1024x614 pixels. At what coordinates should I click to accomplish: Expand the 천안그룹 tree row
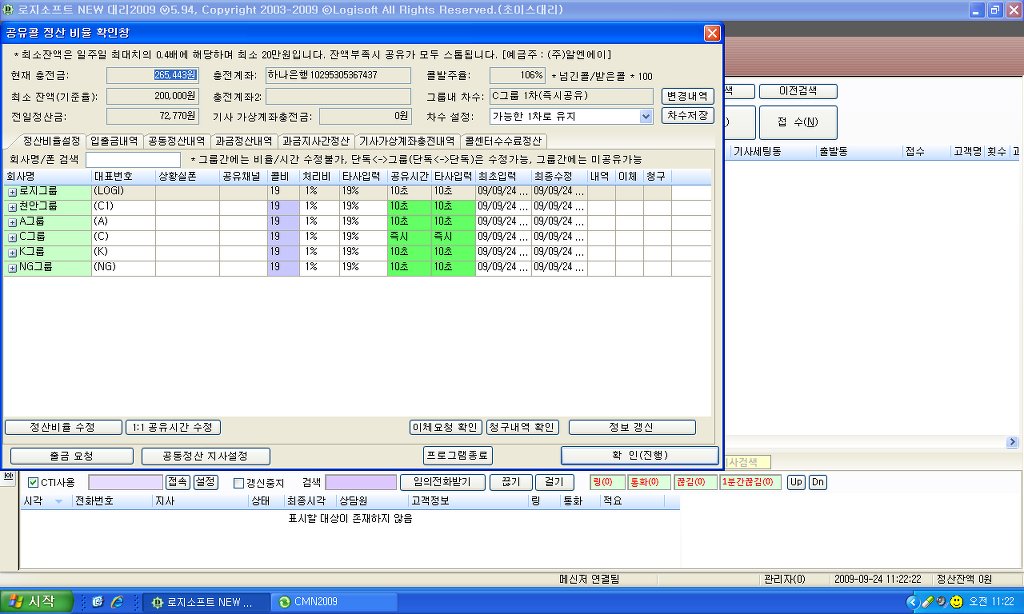coord(12,207)
